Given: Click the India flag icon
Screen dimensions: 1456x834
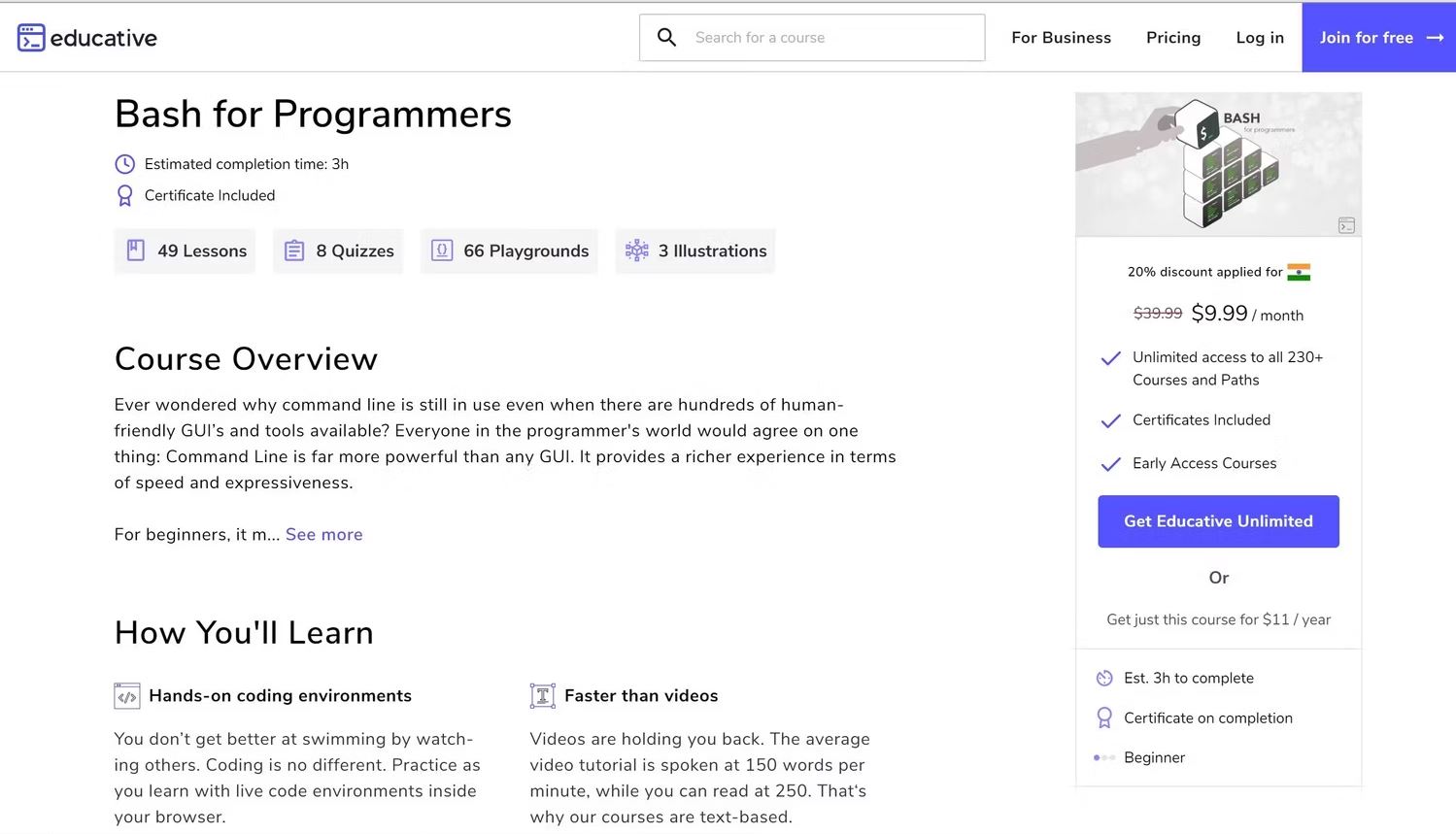Looking at the screenshot, I should pyautogui.click(x=1299, y=272).
